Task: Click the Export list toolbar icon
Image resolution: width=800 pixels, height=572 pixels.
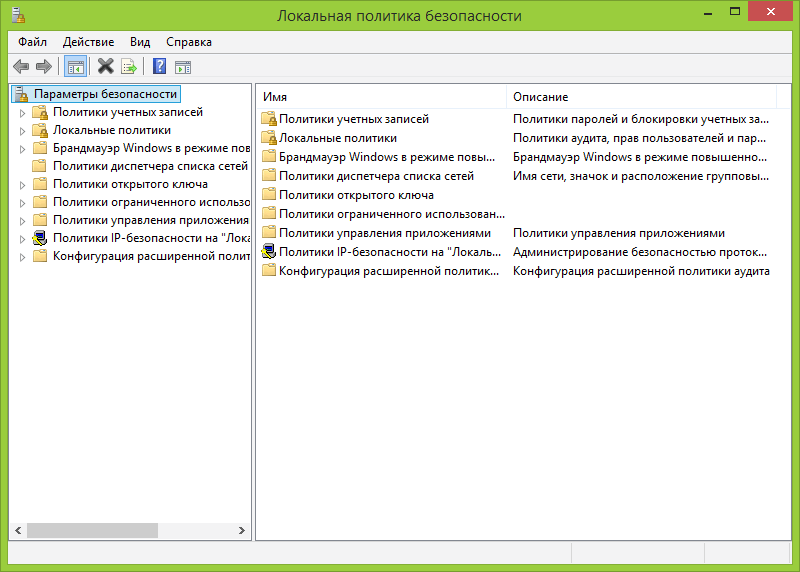Action: point(129,67)
